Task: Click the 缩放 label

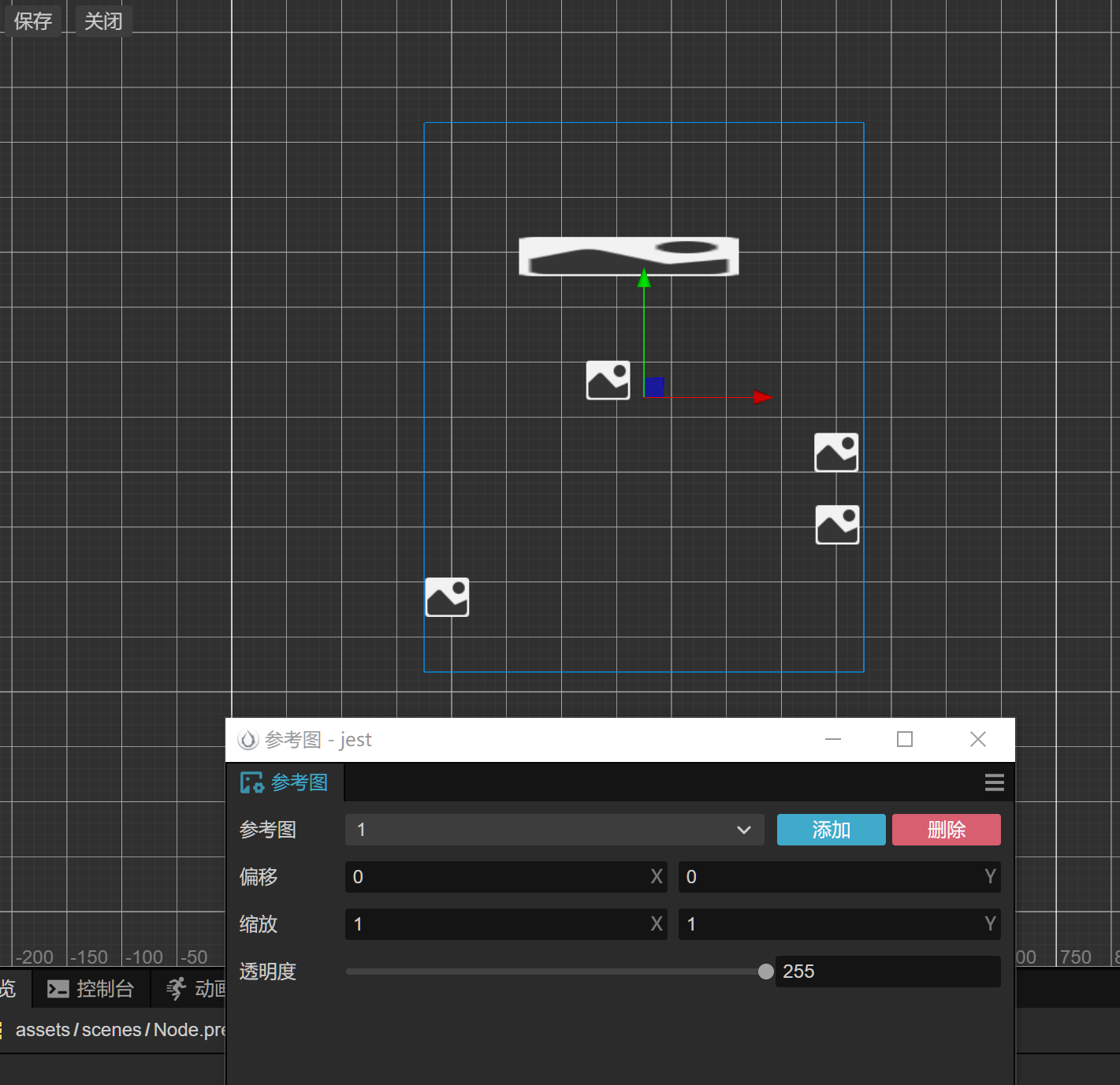Action: [x=259, y=924]
